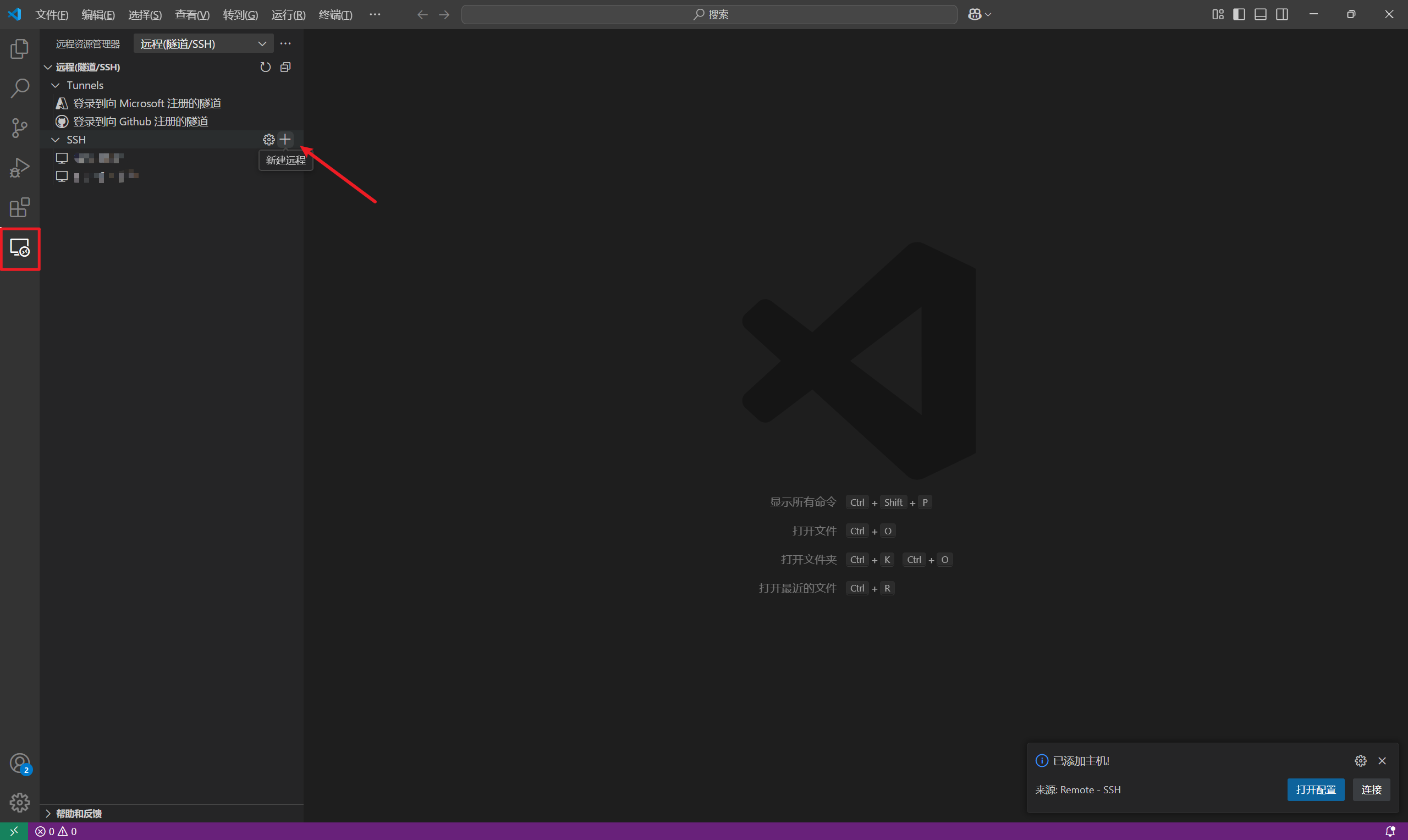Collapse the SSH tree node
This screenshot has height=840, width=1408.
(56, 140)
